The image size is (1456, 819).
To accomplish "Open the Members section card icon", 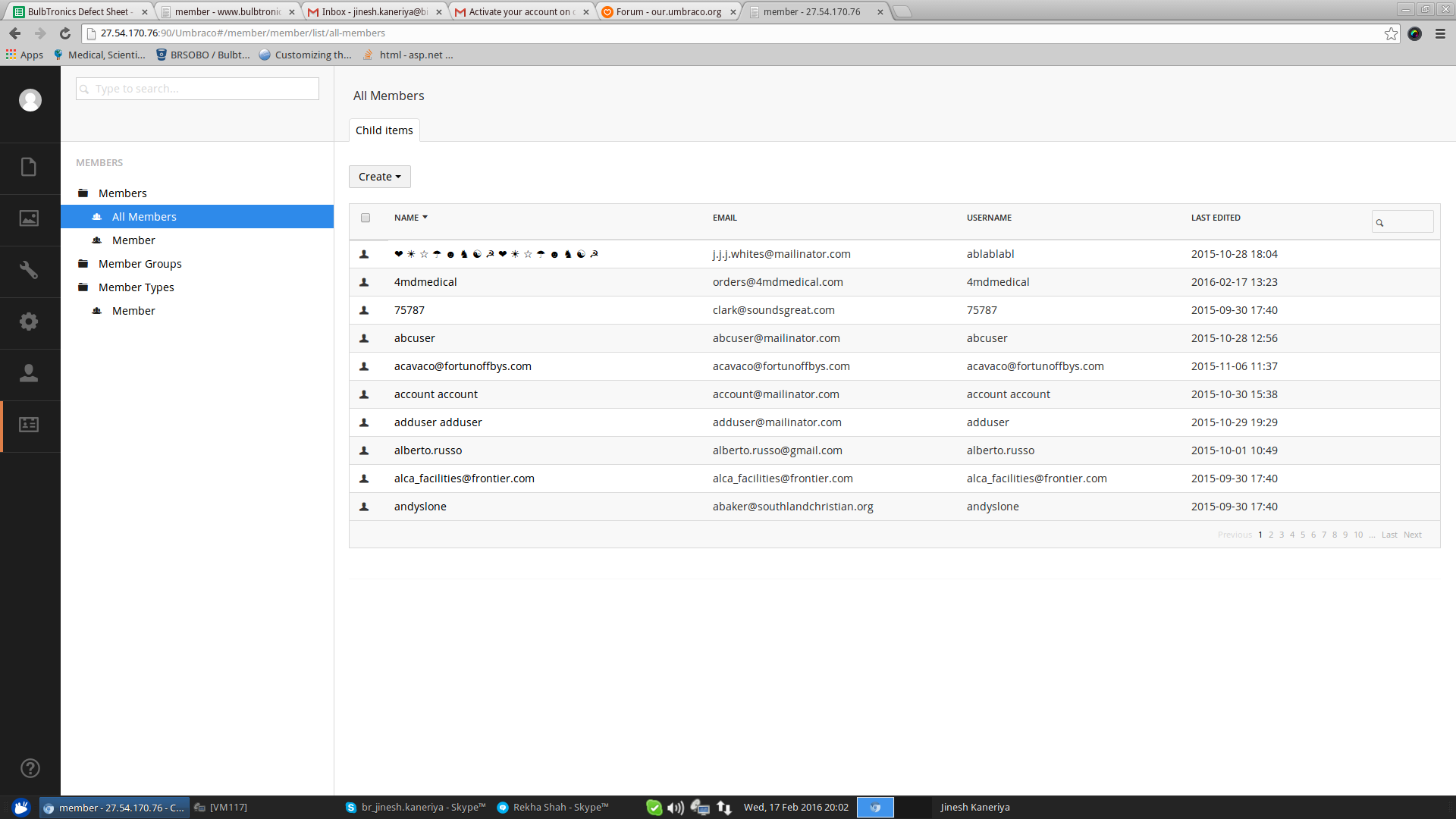I will tap(29, 425).
